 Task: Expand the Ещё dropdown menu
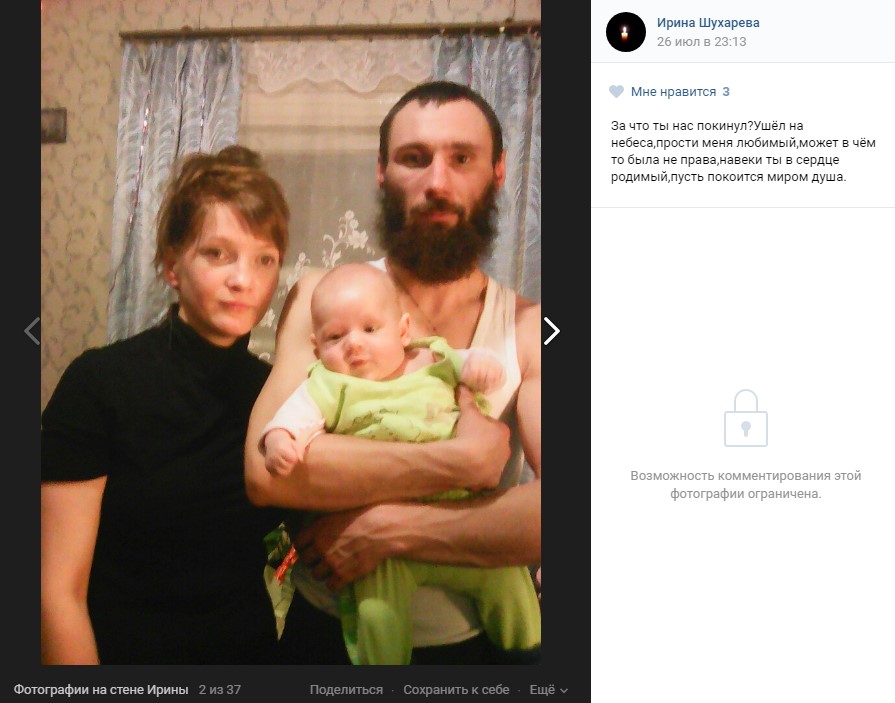point(548,690)
